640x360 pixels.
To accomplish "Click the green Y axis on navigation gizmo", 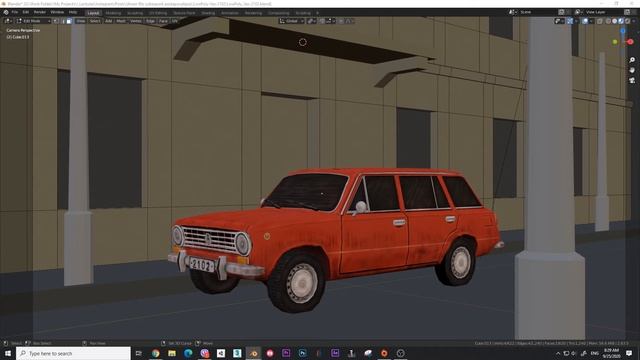I will (615, 42).
